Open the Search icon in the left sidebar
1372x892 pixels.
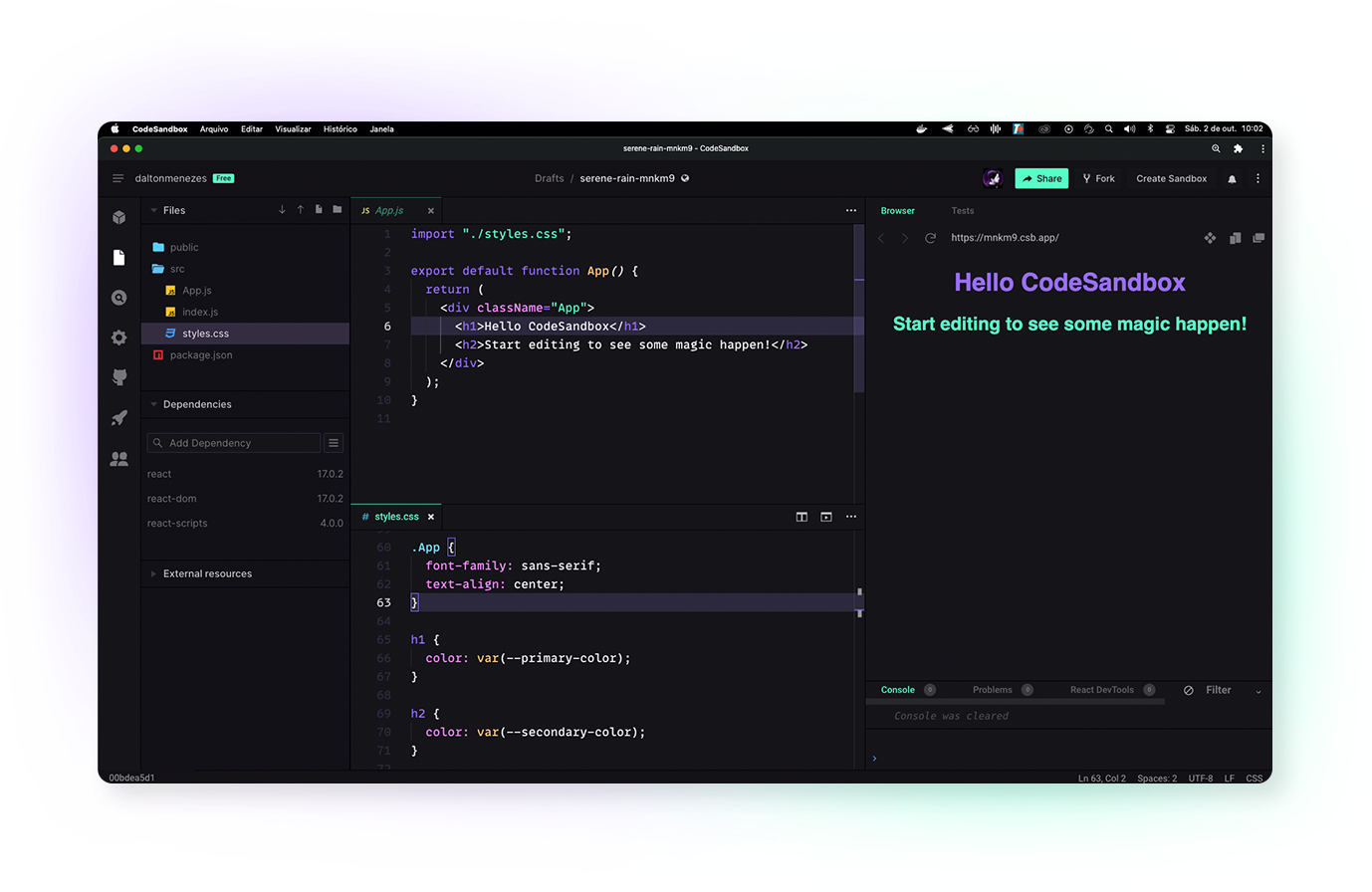(x=119, y=298)
